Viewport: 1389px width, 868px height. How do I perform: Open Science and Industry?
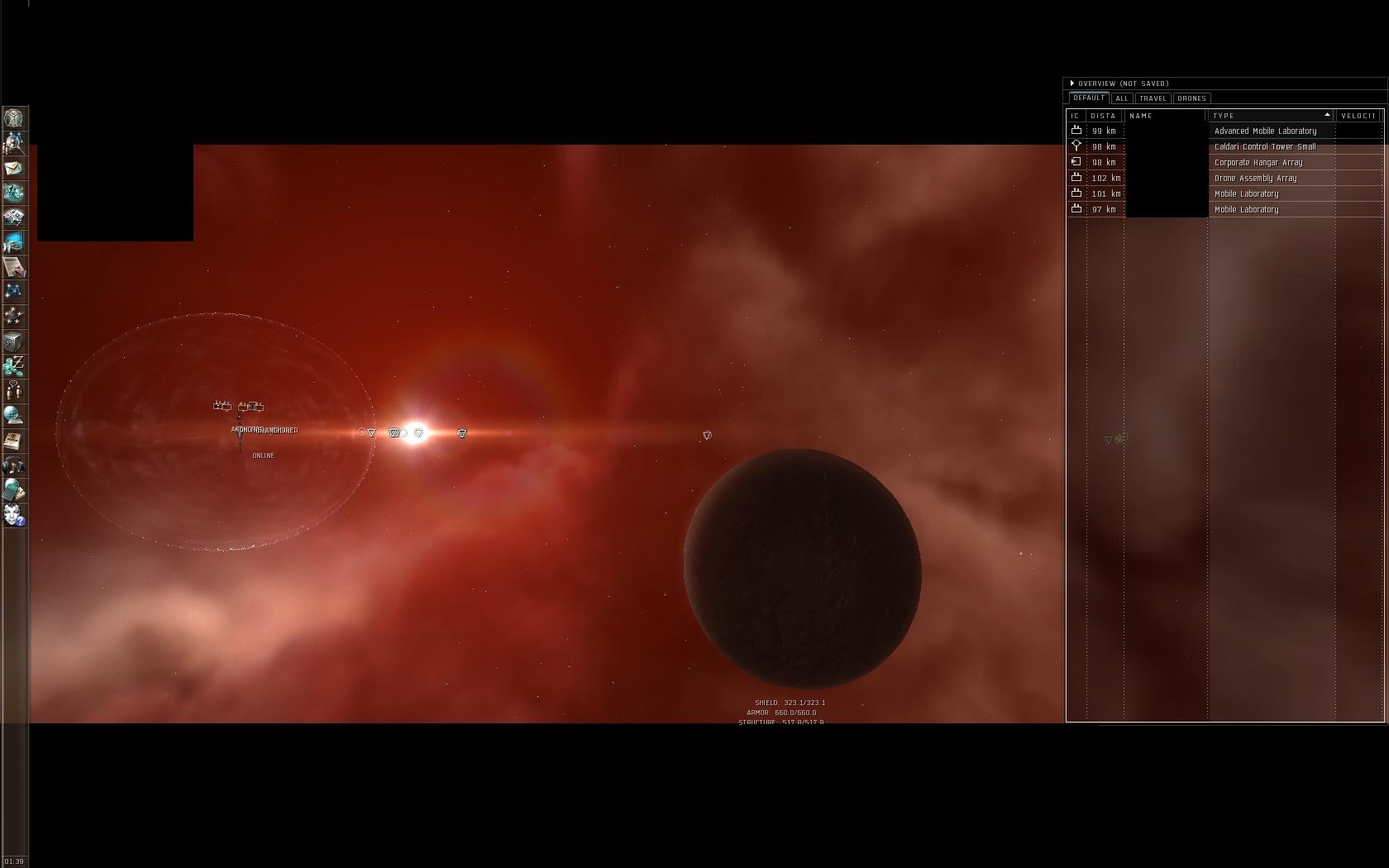14,242
